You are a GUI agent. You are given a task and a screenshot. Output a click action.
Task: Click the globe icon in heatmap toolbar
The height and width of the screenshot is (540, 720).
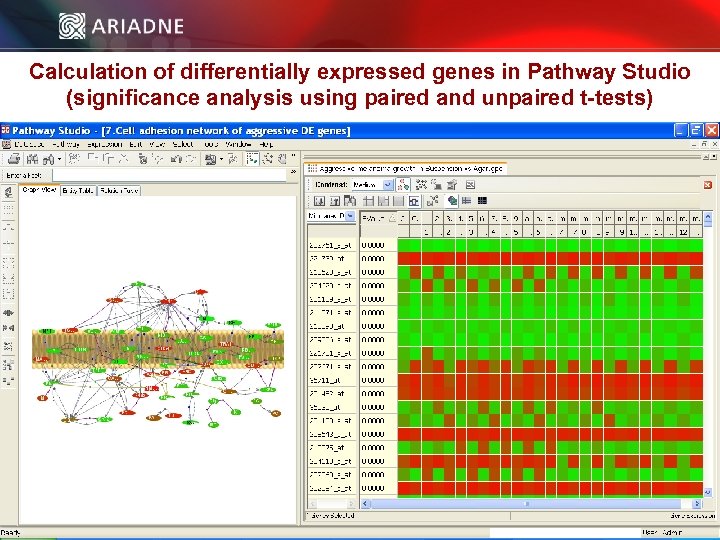pos(452,201)
